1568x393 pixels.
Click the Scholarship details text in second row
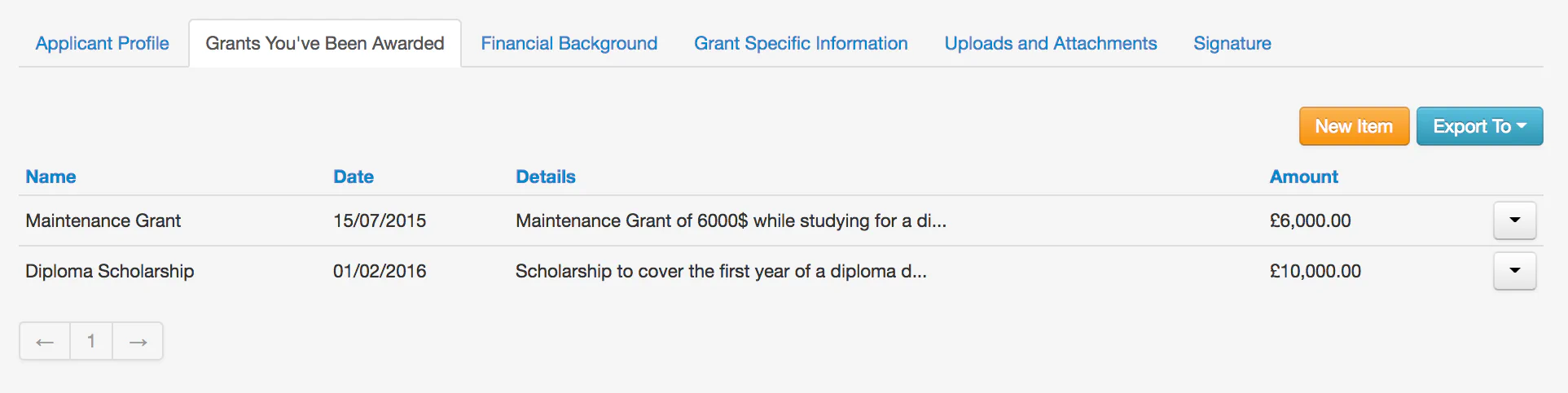(x=720, y=271)
